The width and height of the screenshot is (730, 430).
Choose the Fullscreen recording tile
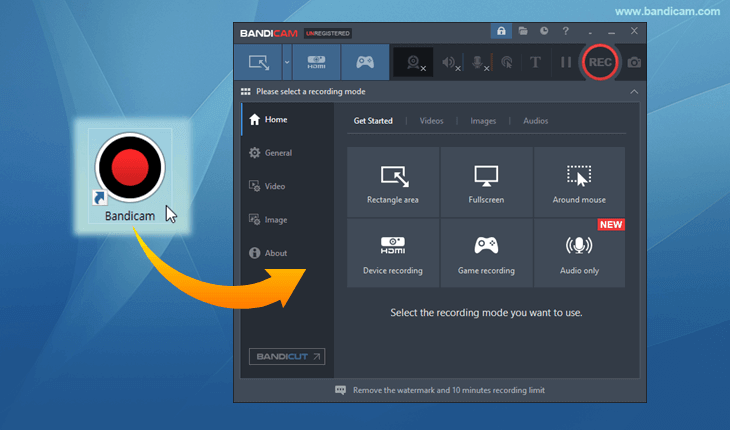point(486,182)
